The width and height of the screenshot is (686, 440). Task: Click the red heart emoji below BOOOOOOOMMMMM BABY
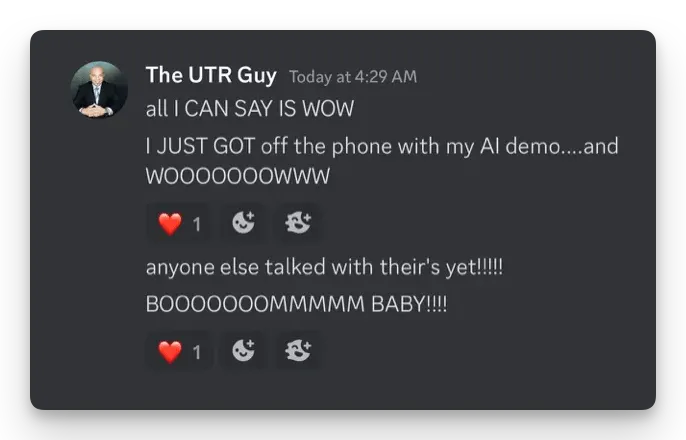pyautogui.click(x=170, y=352)
